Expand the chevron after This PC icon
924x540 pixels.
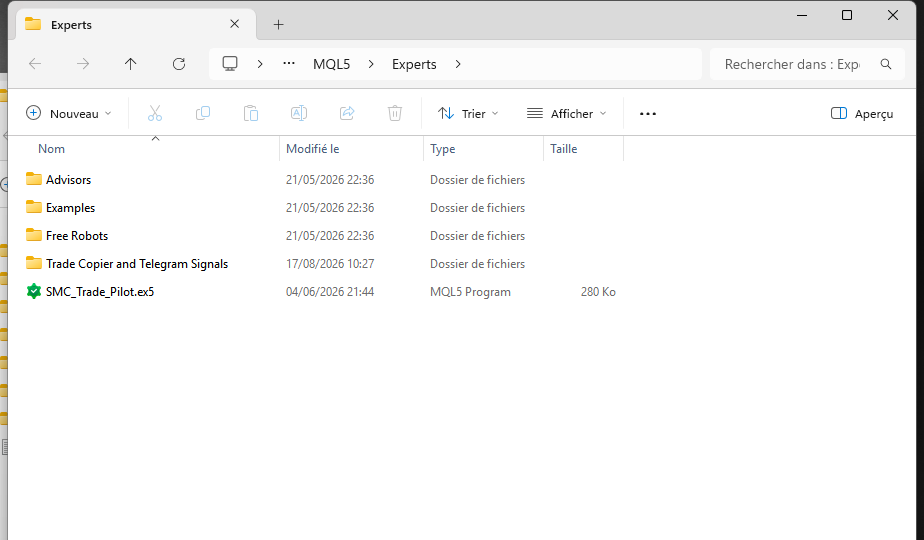coord(260,64)
